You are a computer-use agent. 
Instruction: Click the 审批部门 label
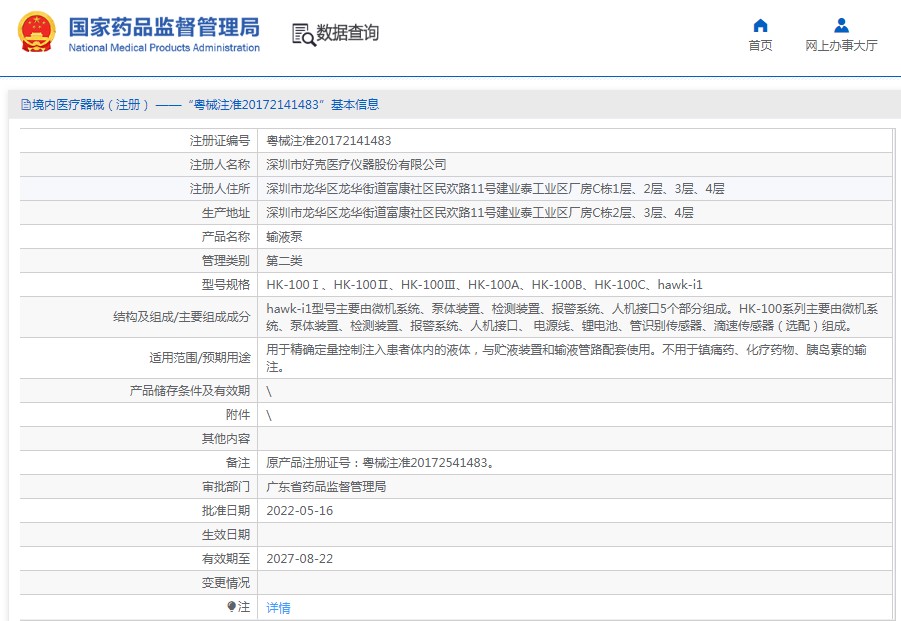pyautogui.click(x=226, y=487)
